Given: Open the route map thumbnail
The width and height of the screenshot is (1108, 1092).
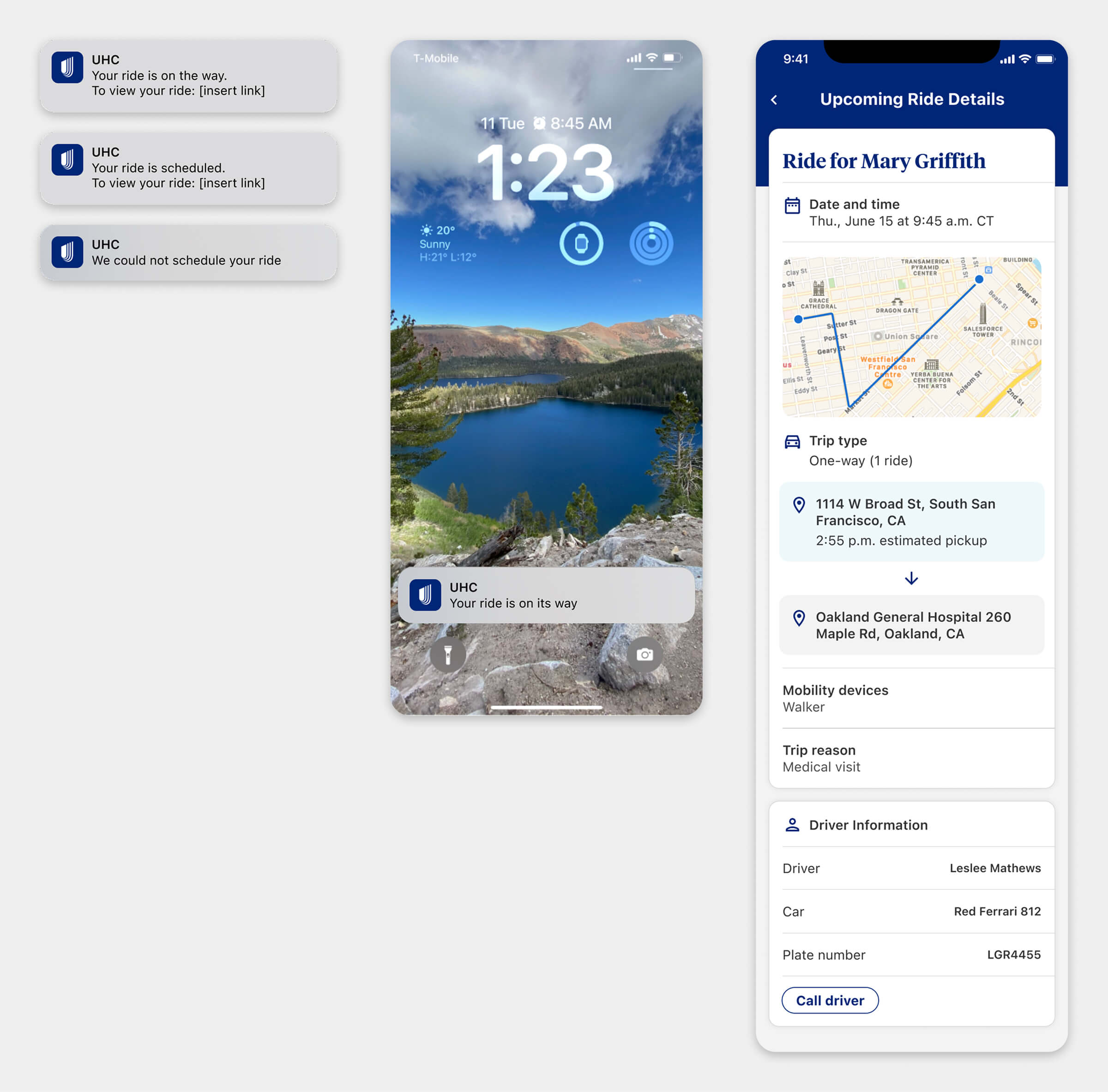Looking at the screenshot, I should [x=911, y=337].
